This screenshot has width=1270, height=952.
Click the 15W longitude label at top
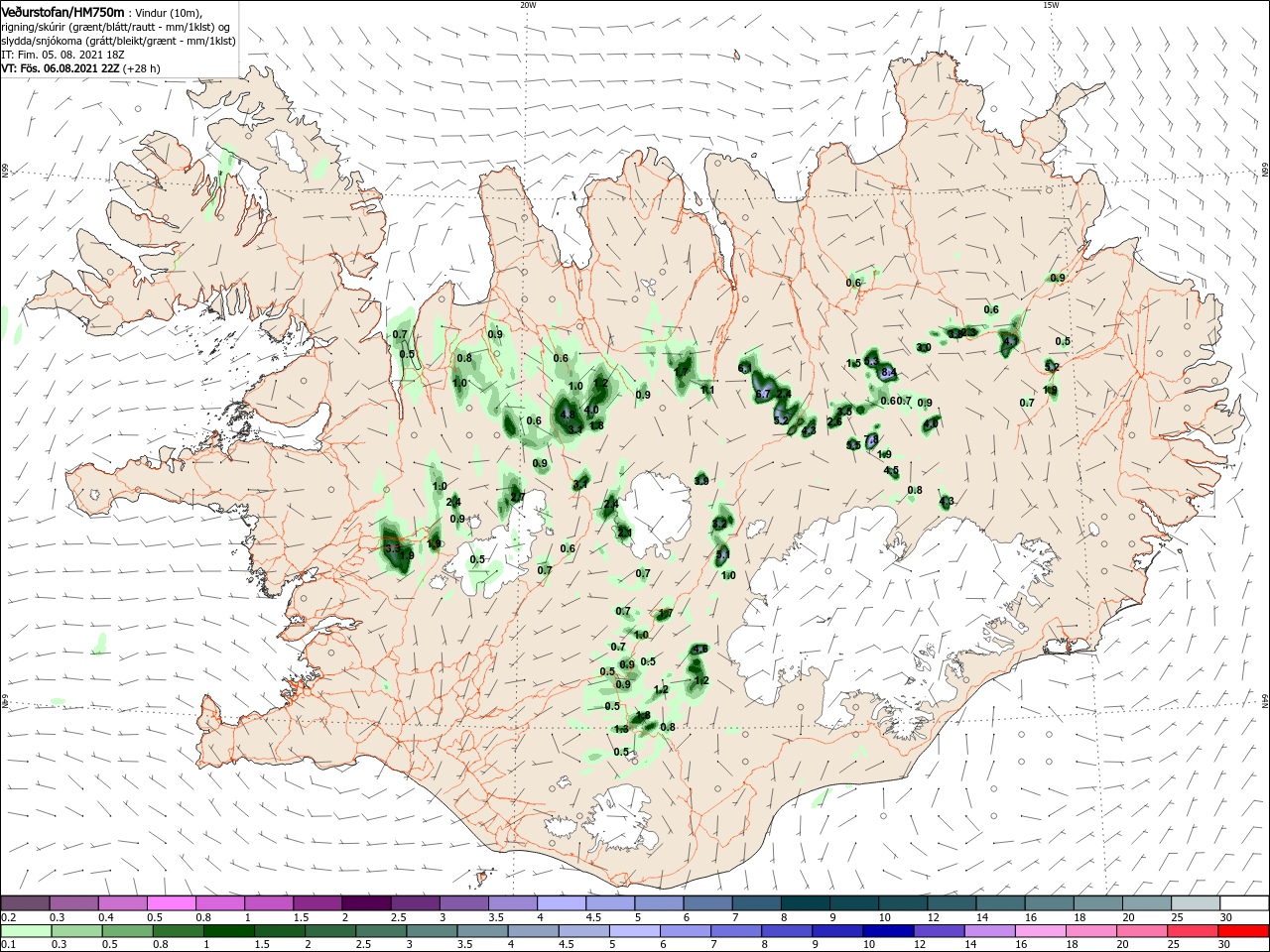[x=1051, y=5]
